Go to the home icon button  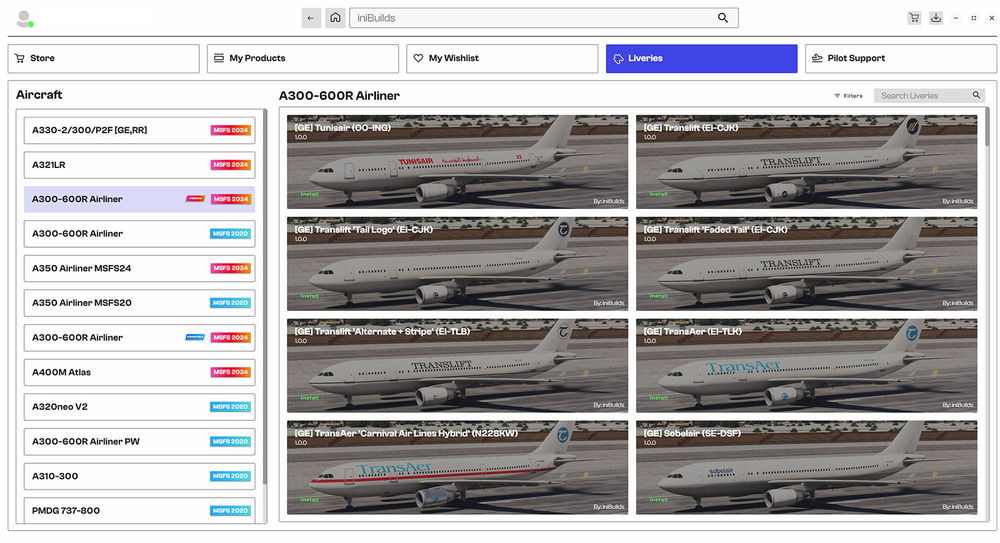point(335,18)
